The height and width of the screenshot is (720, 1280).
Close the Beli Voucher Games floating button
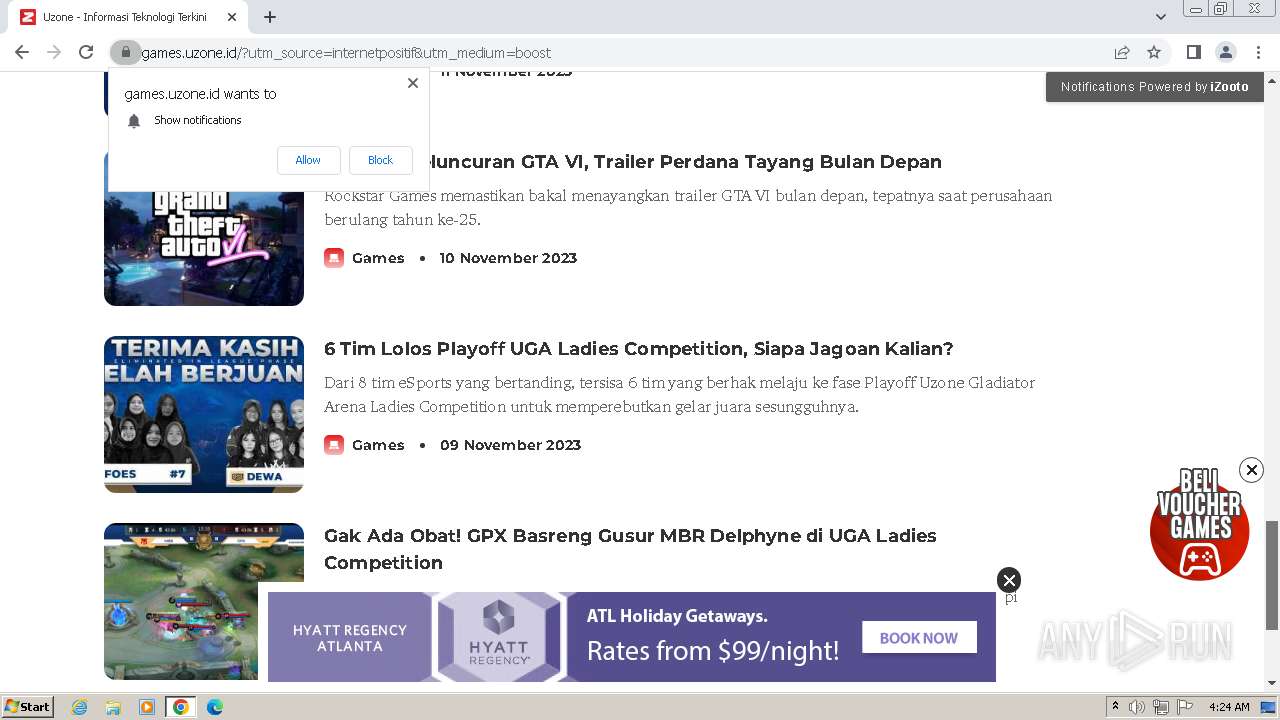[x=1251, y=470]
